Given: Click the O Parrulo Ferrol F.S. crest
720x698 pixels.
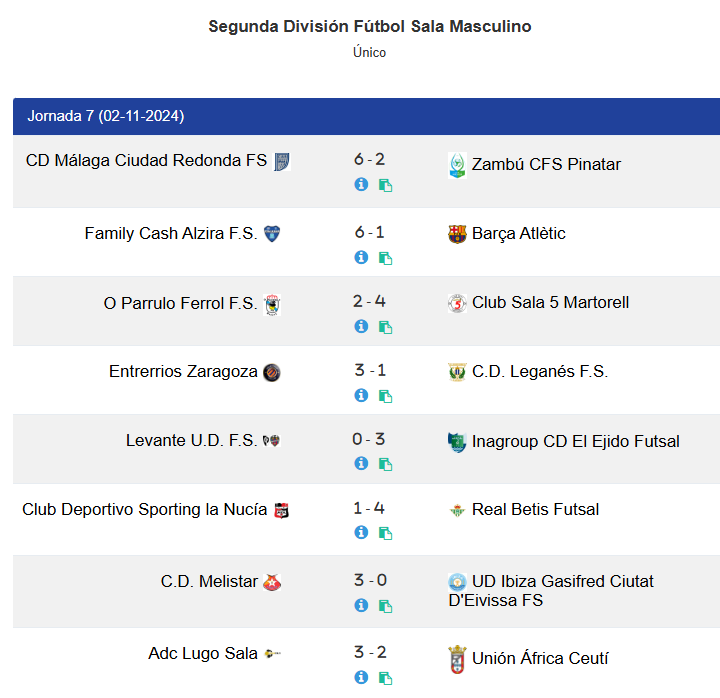Looking at the screenshot, I should click(x=272, y=304).
